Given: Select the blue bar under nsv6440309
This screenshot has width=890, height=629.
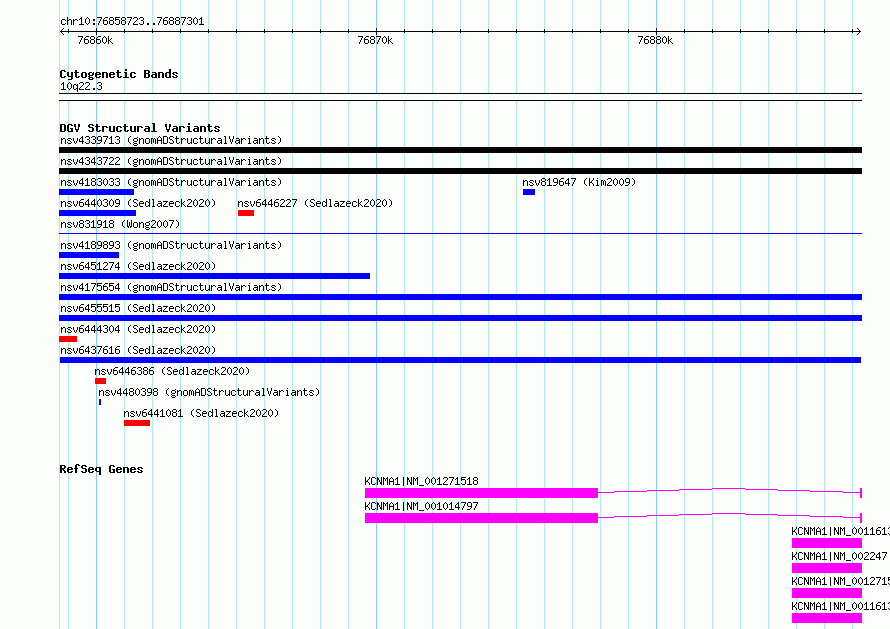Looking at the screenshot, I should click(x=98, y=213).
